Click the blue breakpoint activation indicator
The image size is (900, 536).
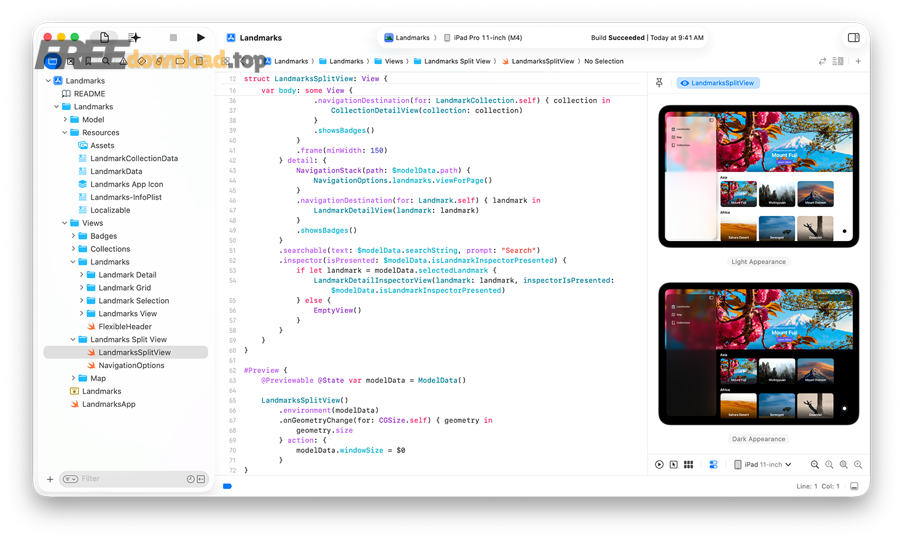coord(227,486)
